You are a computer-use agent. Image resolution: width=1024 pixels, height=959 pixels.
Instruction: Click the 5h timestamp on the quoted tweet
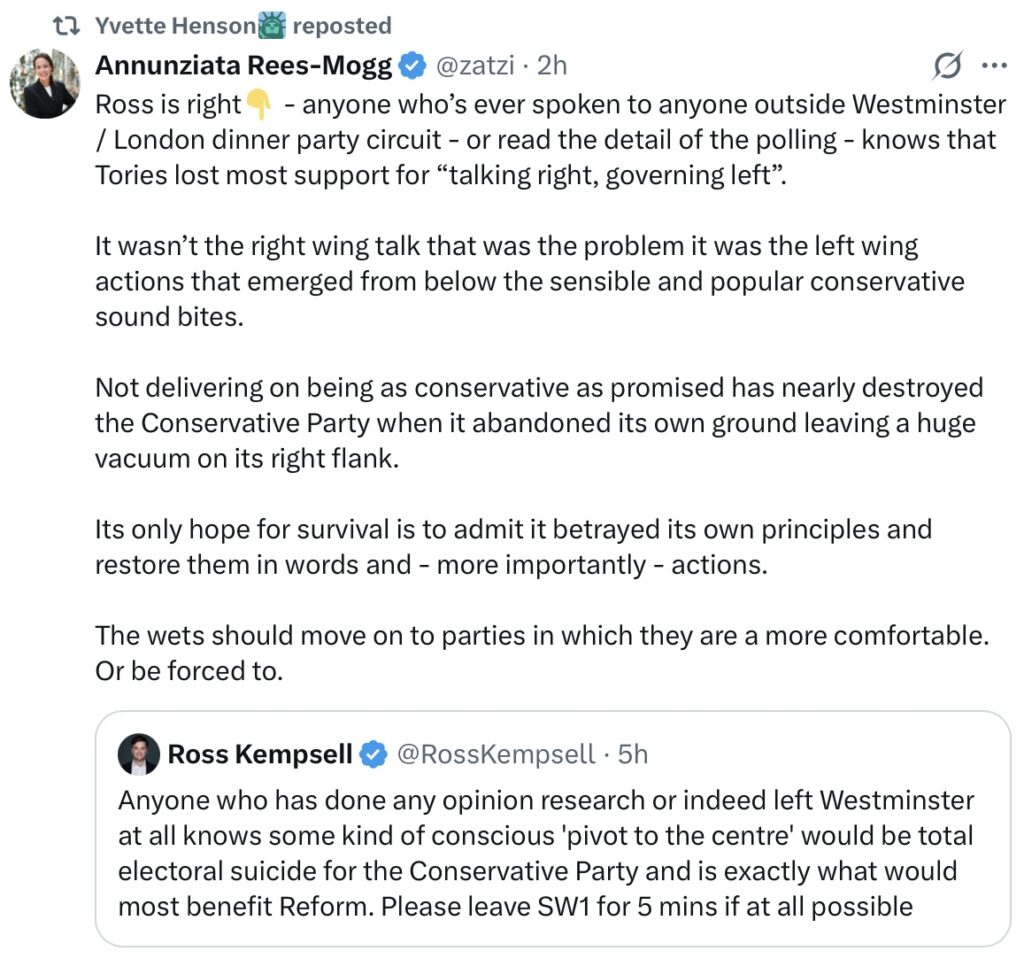[x=633, y=754]
